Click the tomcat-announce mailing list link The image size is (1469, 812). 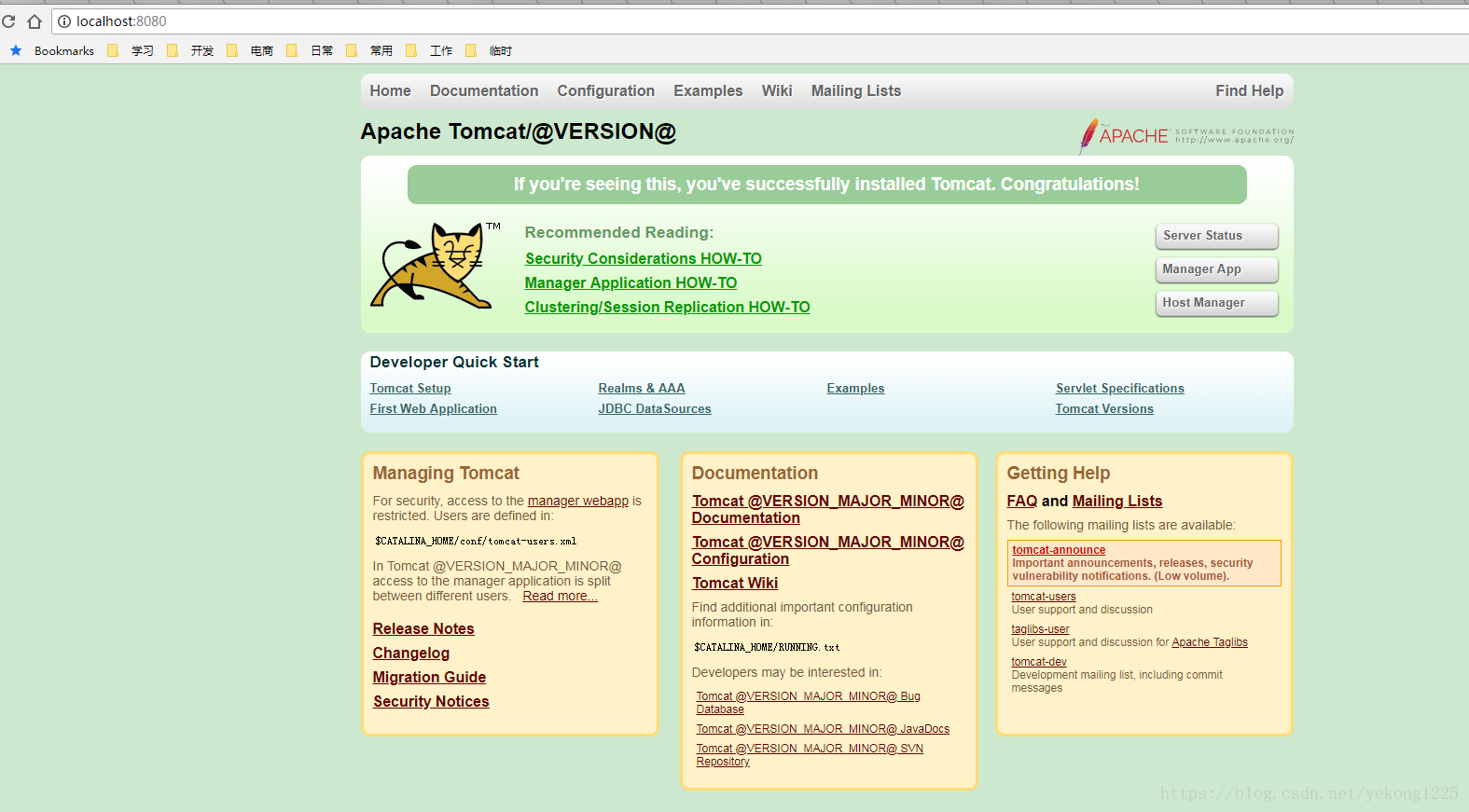tap(1059, 550)
